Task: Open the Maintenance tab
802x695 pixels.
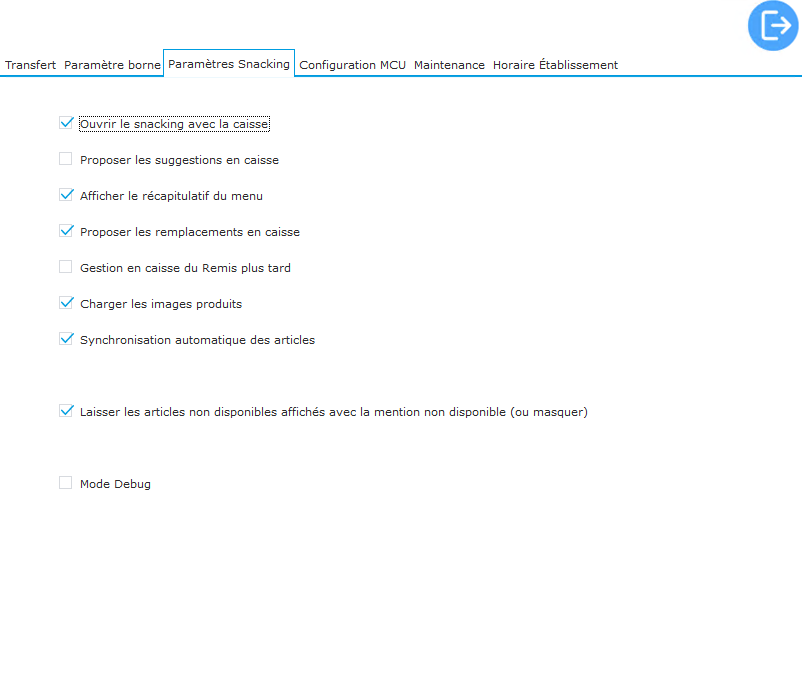Action: pos(449,65)
